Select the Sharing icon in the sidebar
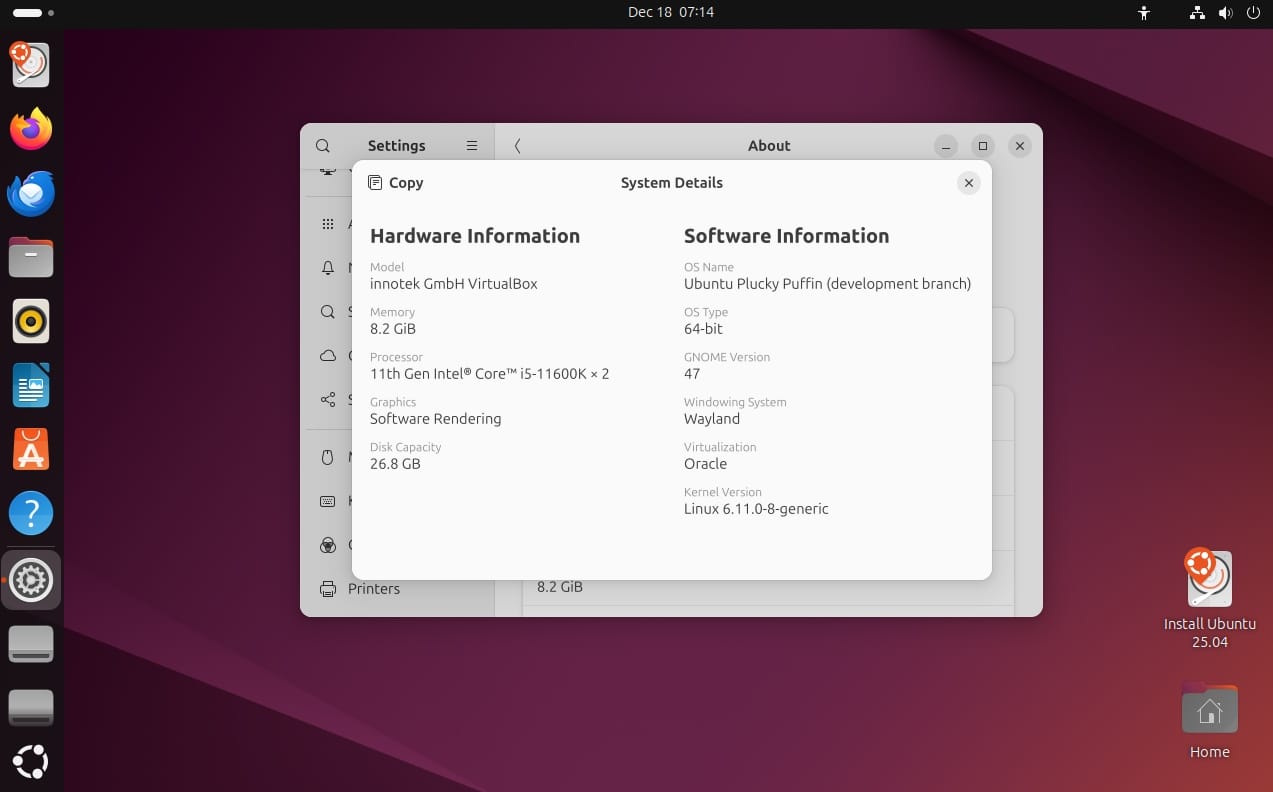 point(327,400)
